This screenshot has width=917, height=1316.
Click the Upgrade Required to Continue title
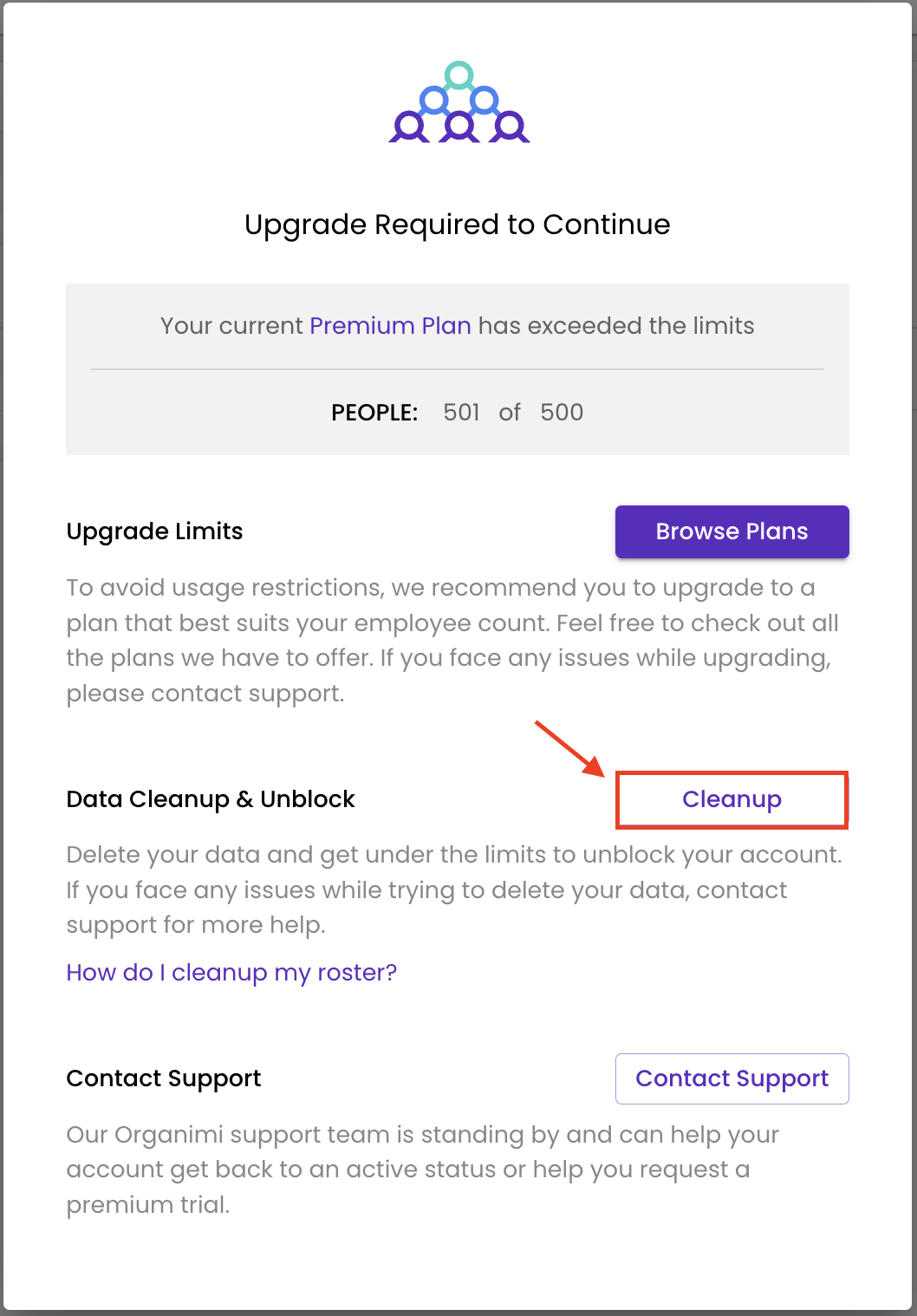458,225
